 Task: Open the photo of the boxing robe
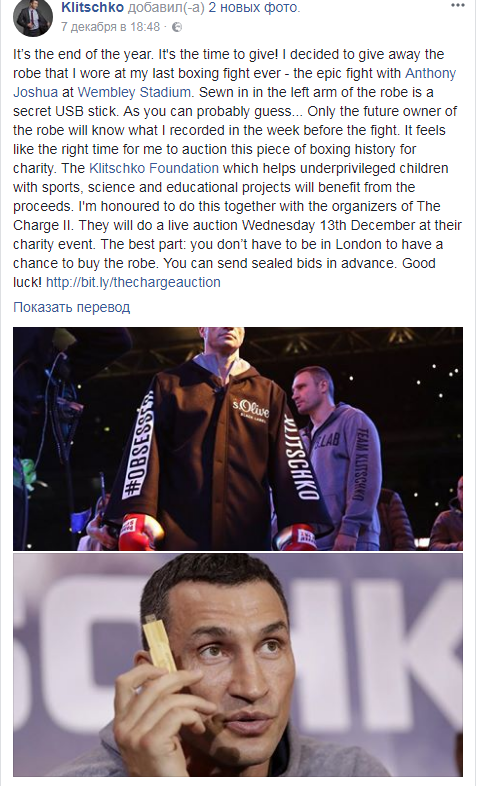tap(238, 439)
